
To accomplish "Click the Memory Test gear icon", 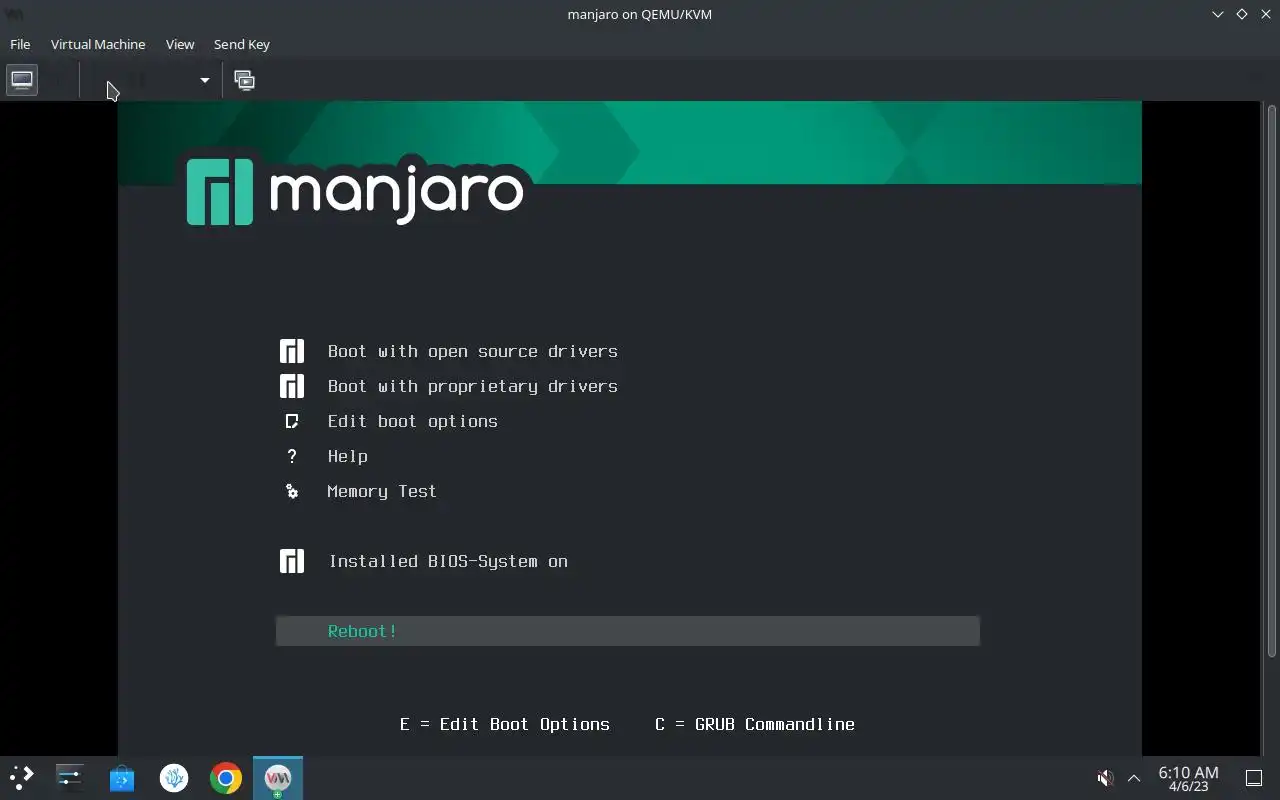I will click(x=292, y=491).
